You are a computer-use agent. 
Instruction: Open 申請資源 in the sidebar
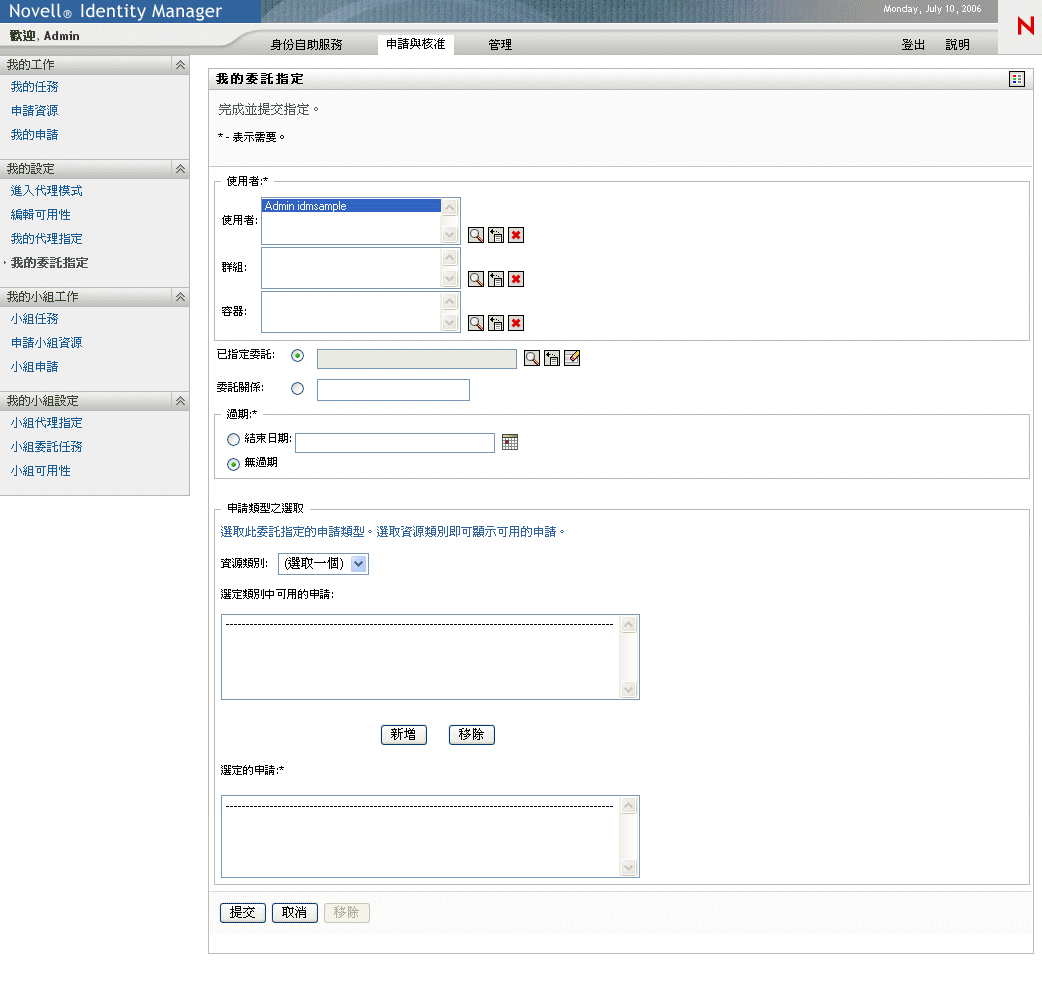[x=35, y=111]
